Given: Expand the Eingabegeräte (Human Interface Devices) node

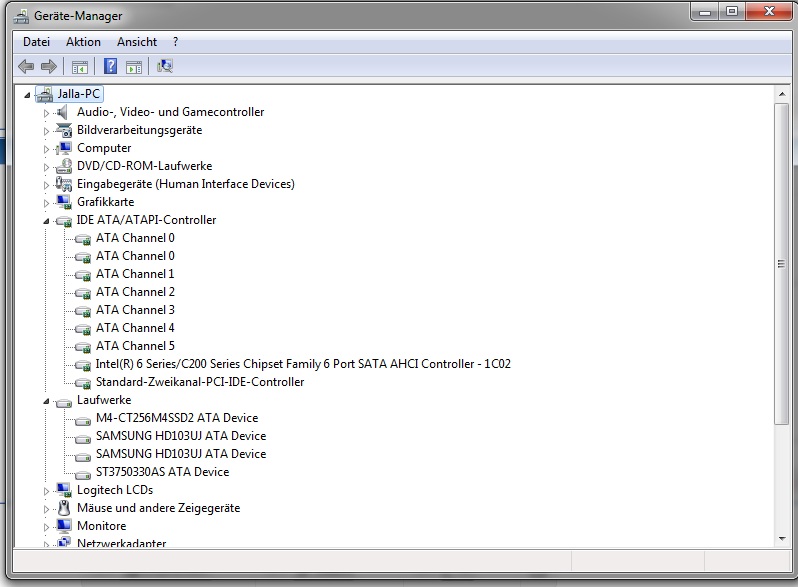Looking at the screenshot, I should tap(46, 185).
